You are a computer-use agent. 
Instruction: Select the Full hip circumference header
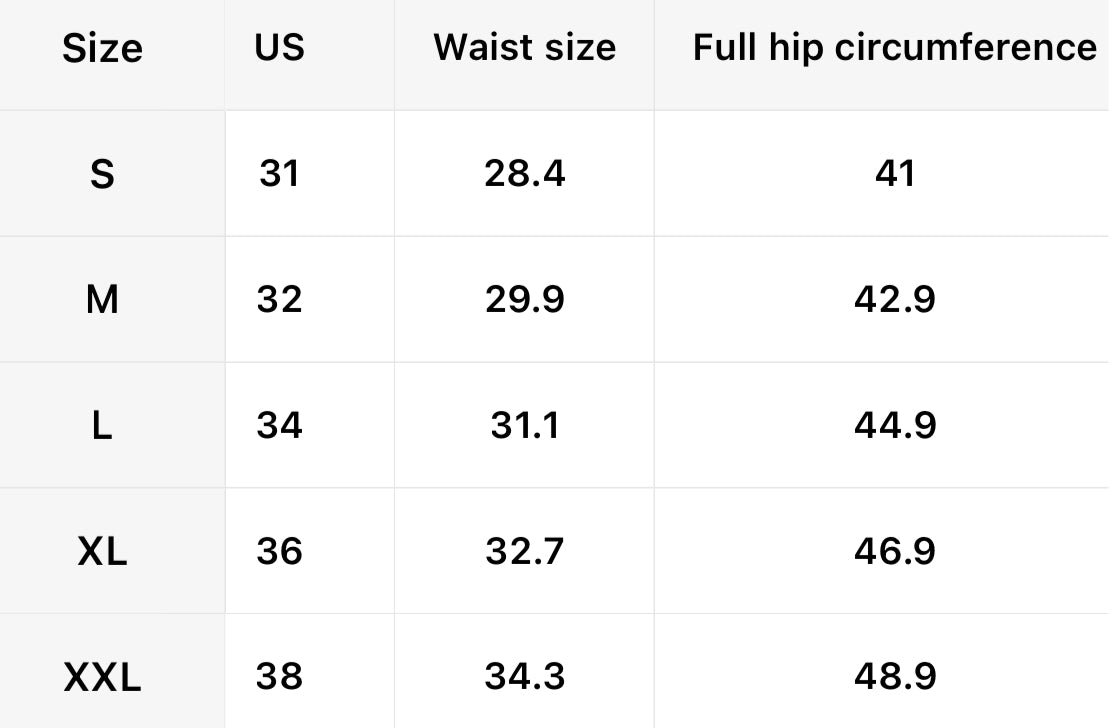click(894, 48)
